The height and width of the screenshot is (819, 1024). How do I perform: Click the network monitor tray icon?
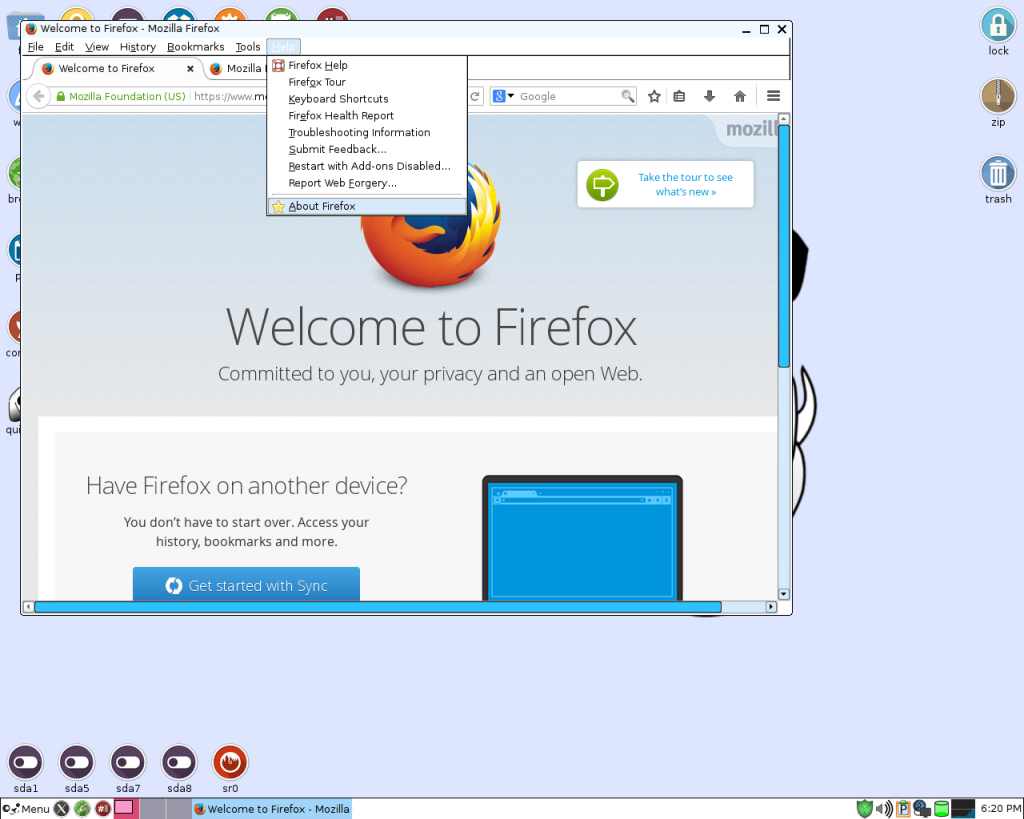click(922, 809)
